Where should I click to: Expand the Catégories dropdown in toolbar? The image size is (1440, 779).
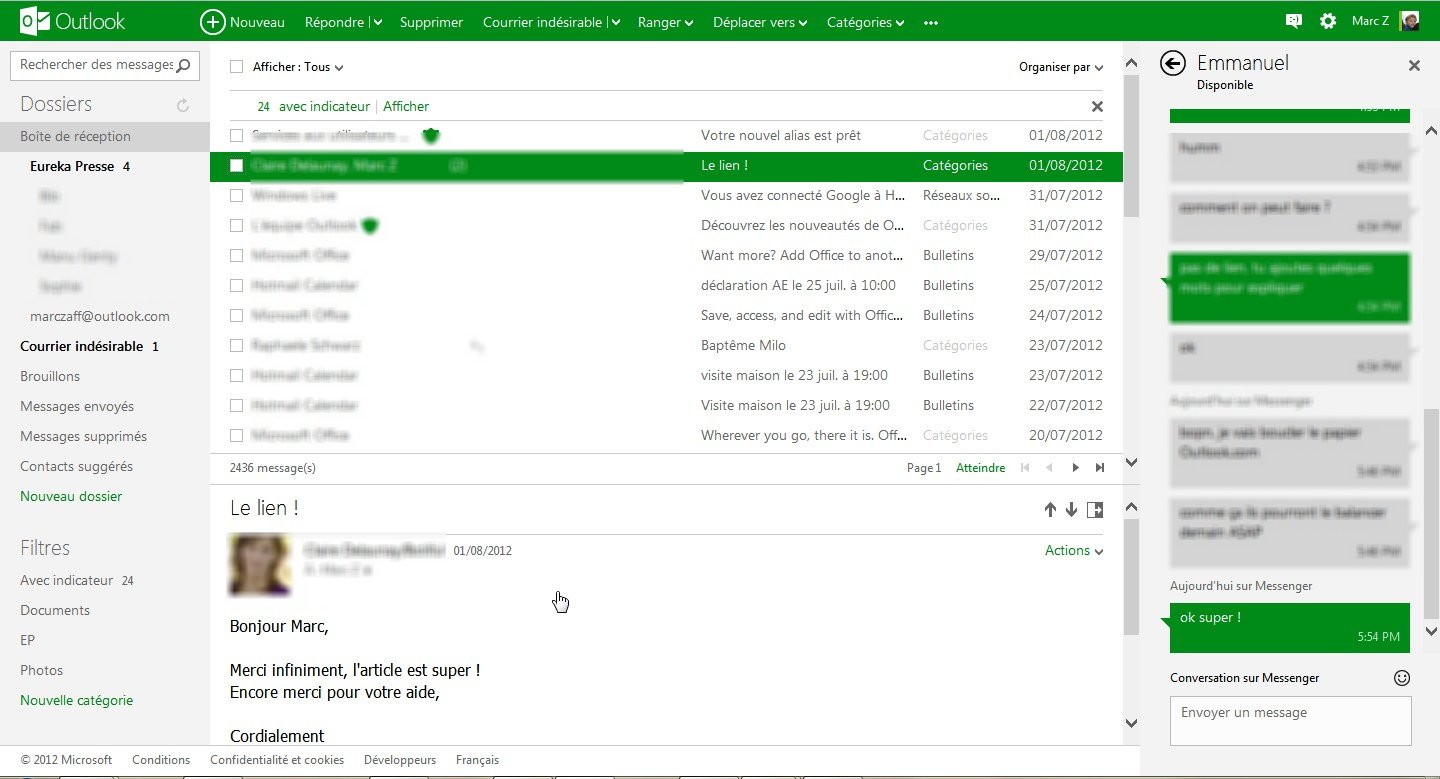pos(865,22)
